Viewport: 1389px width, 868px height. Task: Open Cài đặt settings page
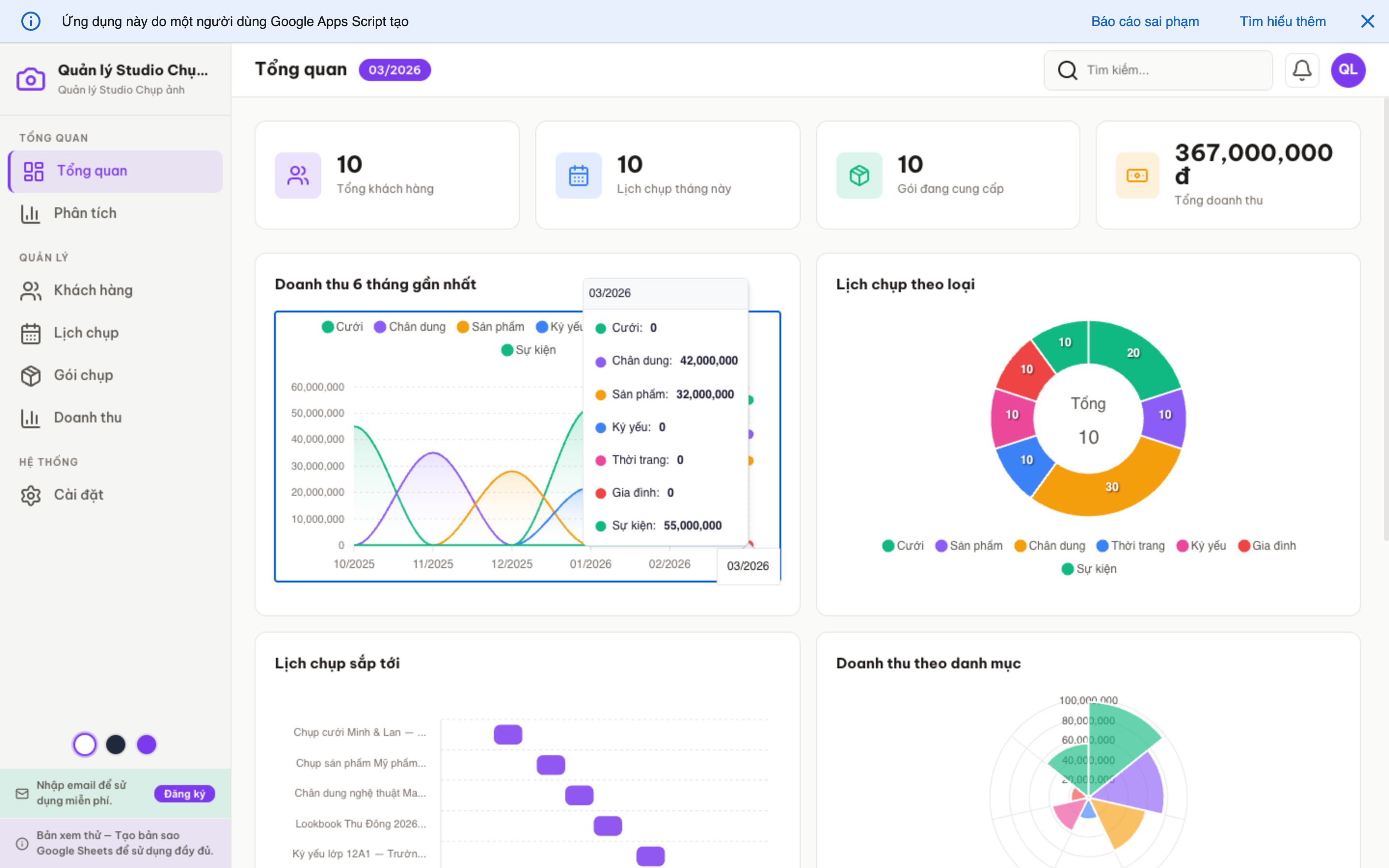(79, 494)
